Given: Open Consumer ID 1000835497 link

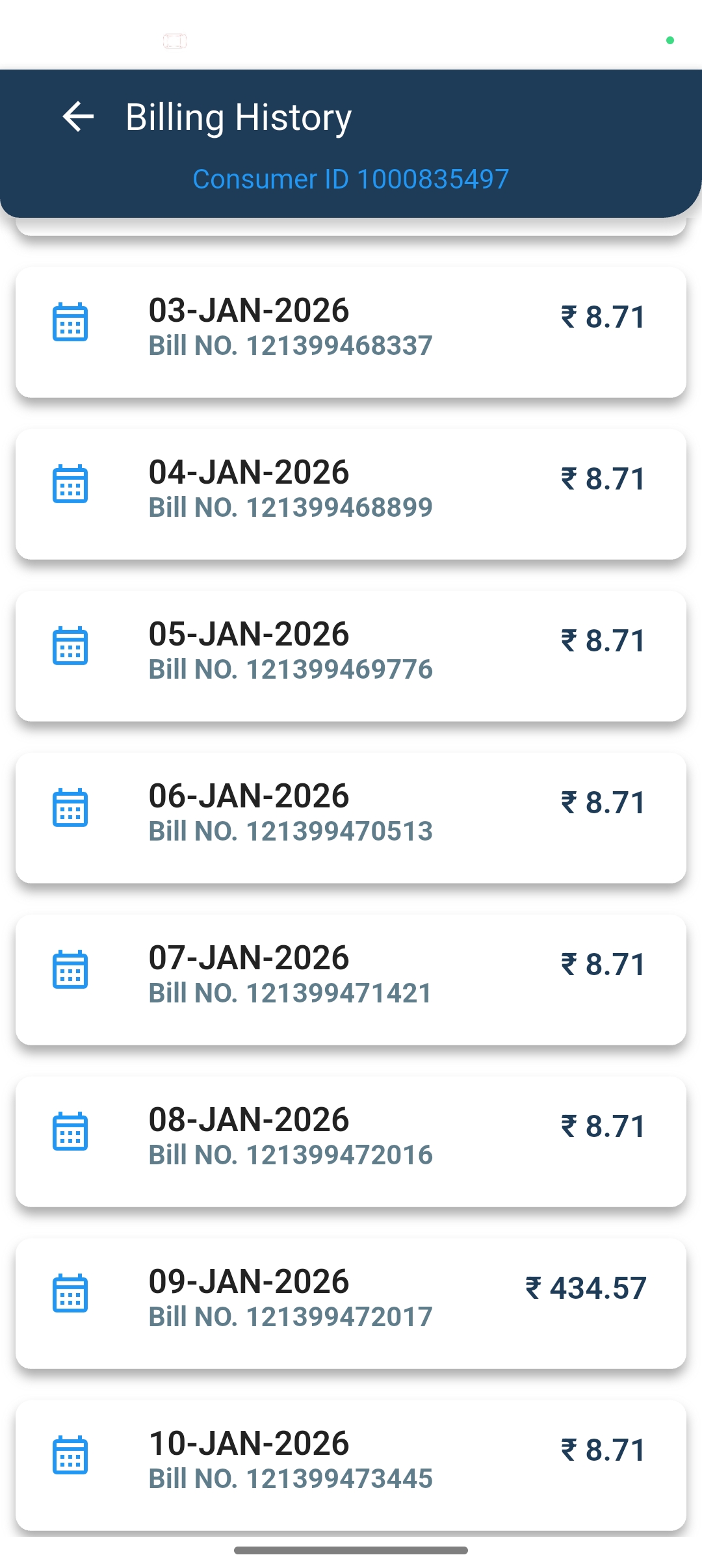Looking at the screenshot, I should coord(351,179).
